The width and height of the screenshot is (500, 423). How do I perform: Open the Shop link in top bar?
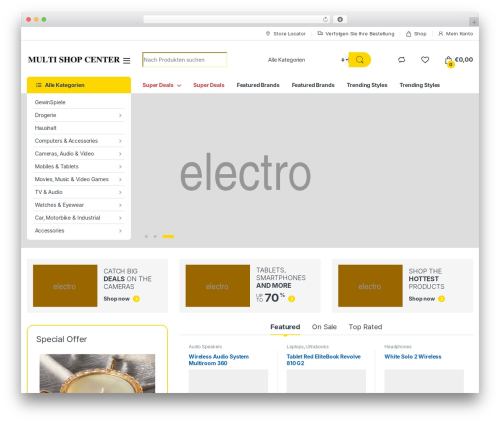pos(420,34)
